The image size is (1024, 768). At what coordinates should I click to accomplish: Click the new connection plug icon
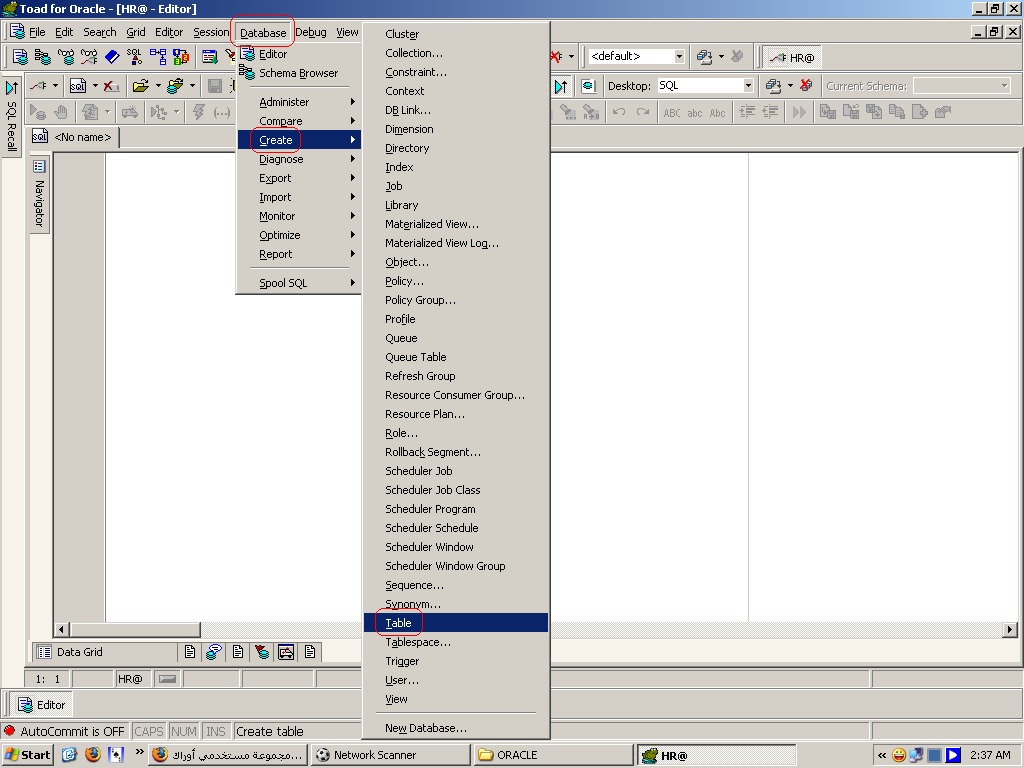[x=38, y=86]
